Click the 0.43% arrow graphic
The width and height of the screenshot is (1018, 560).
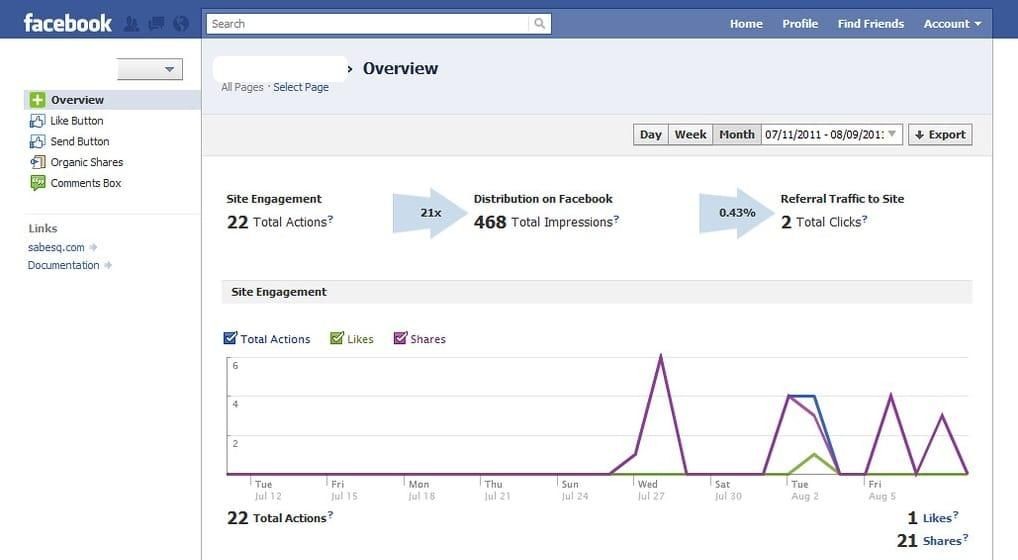coord(736,213)
